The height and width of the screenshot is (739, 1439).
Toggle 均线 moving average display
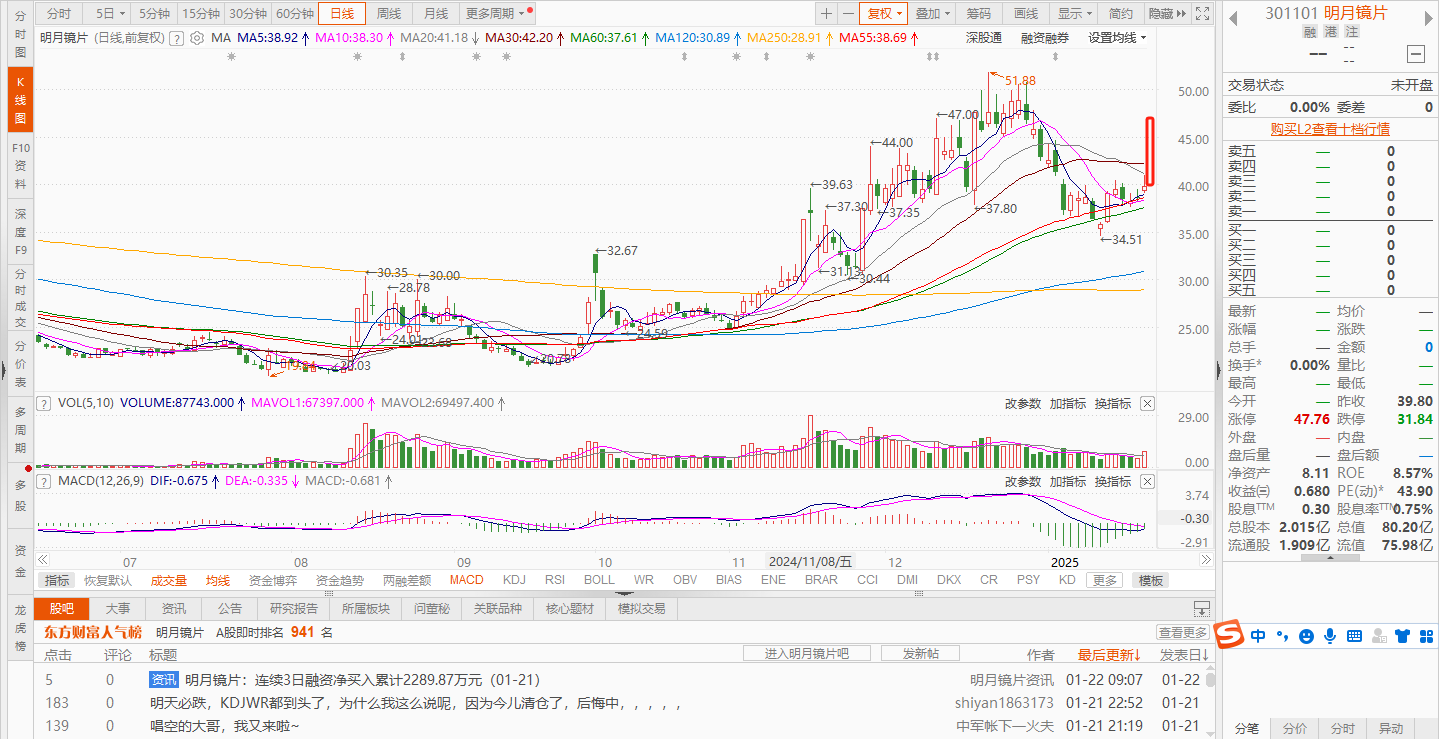pos(218,580)
